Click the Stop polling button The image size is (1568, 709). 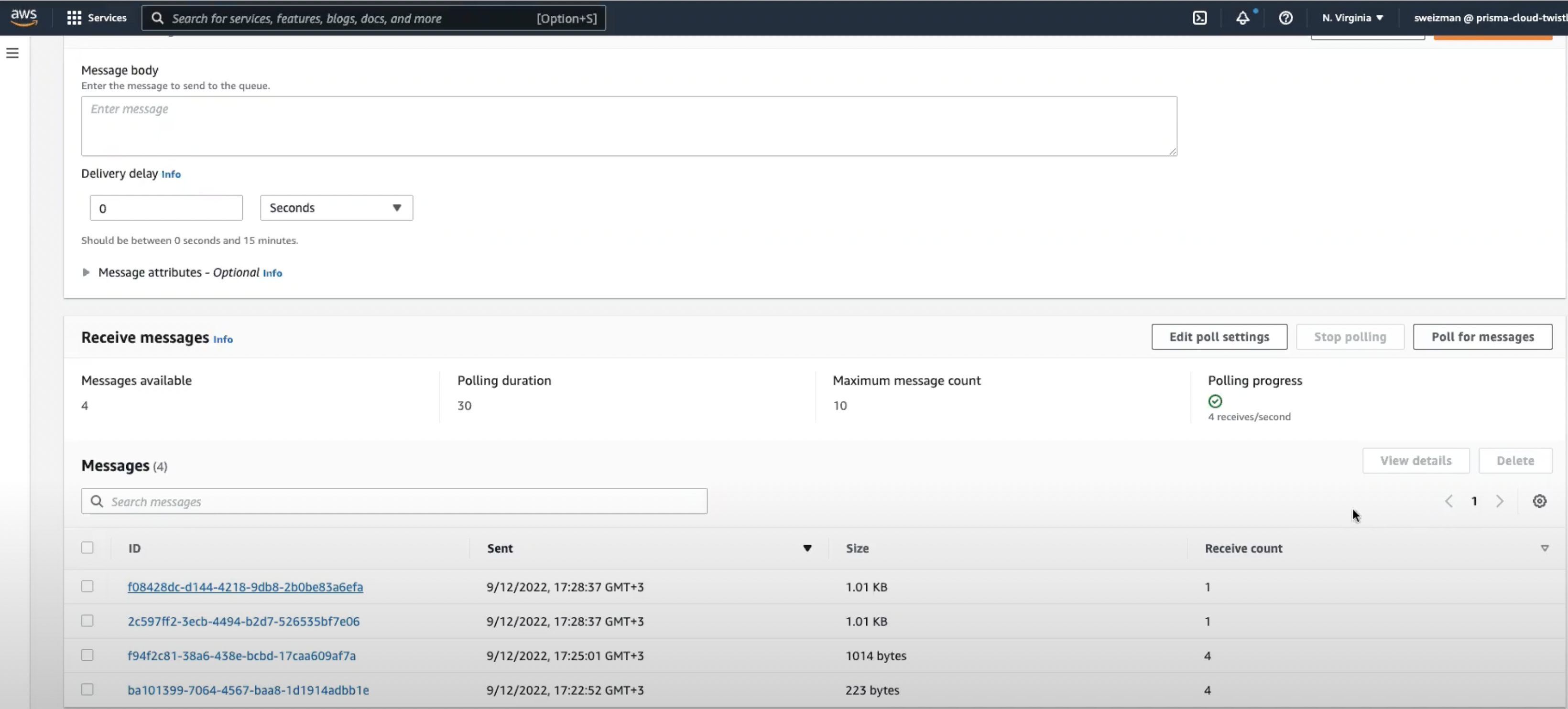click(1350, 336)
